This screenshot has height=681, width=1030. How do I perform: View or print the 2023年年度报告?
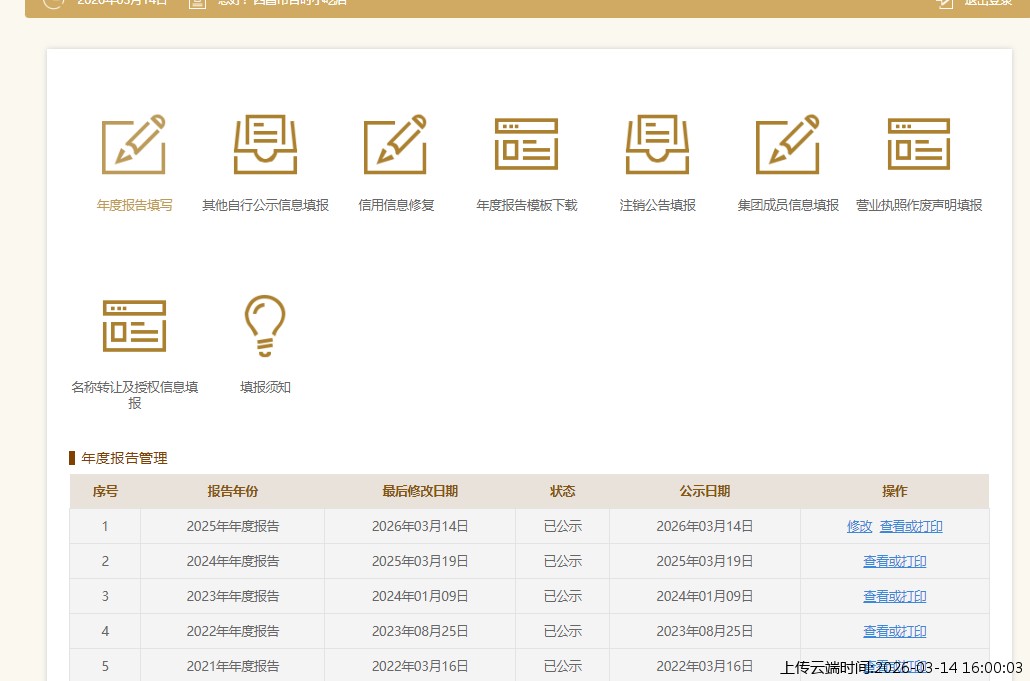tap(895, 597)
